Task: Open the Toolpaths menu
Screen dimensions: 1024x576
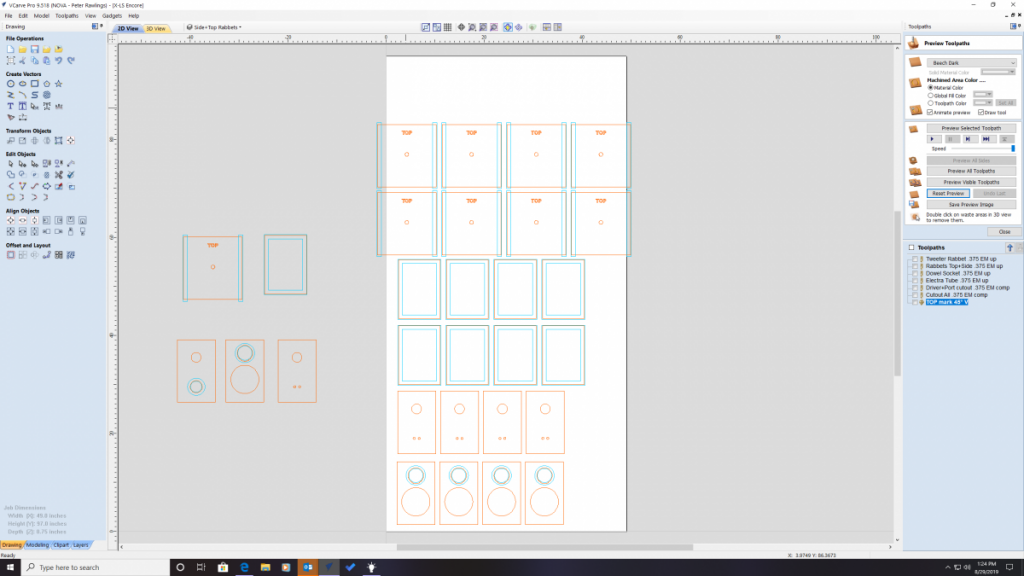Action: click(66, 16)
